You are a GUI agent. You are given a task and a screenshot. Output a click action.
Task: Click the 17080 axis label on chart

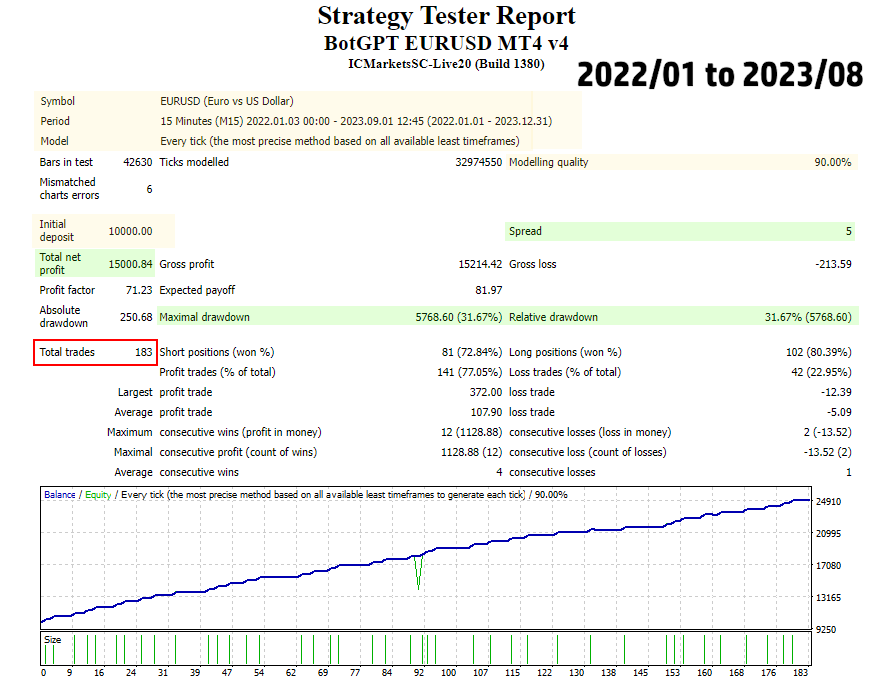pyautogui.click(x=828, y=566)
